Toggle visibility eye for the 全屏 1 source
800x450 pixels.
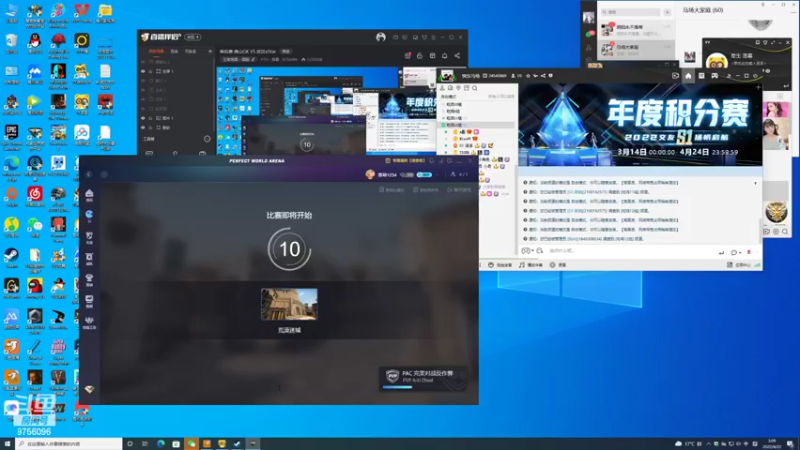coord(143,71)
